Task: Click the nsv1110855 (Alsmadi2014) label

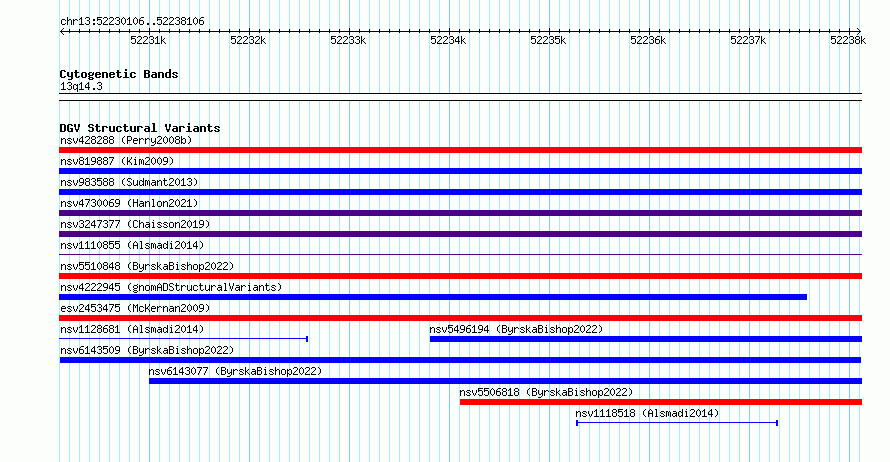Action: click(x=132, y=245)
